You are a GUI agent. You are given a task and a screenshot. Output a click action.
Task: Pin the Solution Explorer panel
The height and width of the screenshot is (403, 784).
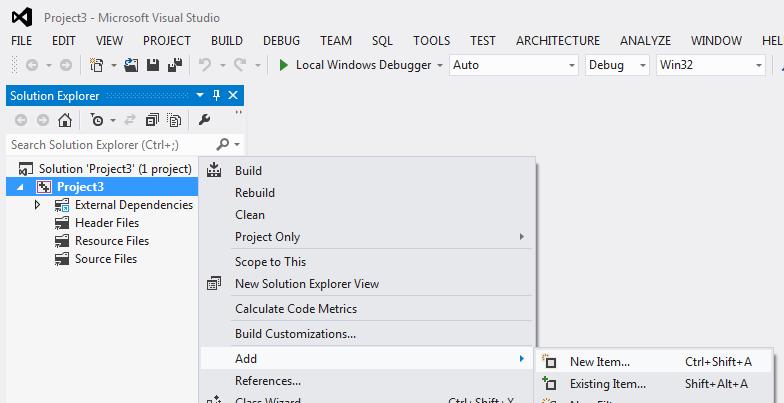216,96
